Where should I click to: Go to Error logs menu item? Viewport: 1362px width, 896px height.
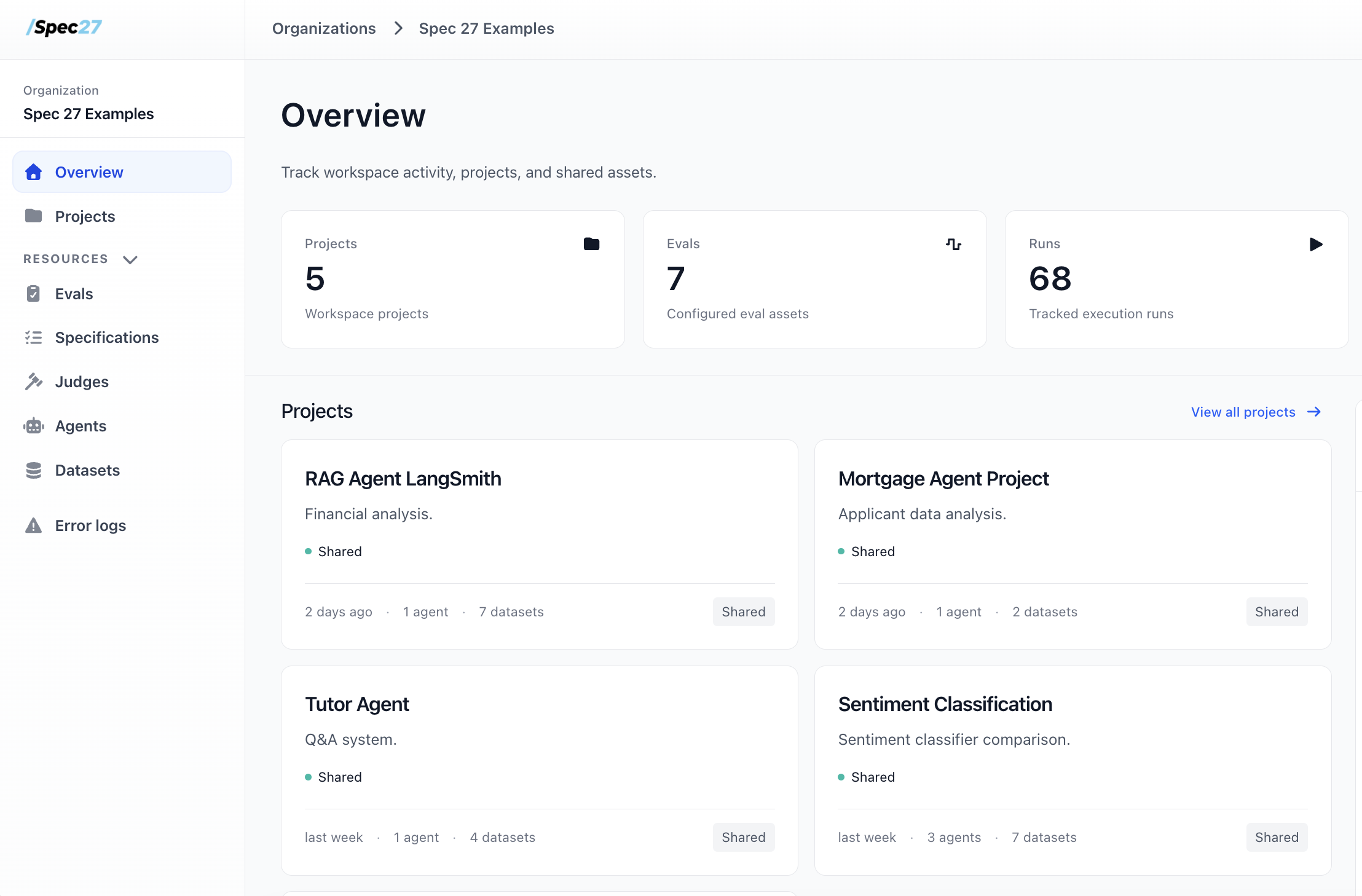point(90,525)
